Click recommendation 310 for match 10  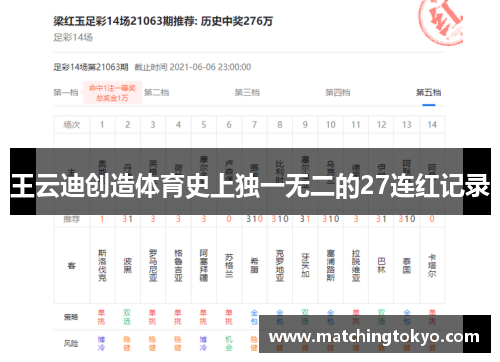(x=330, y=219)
